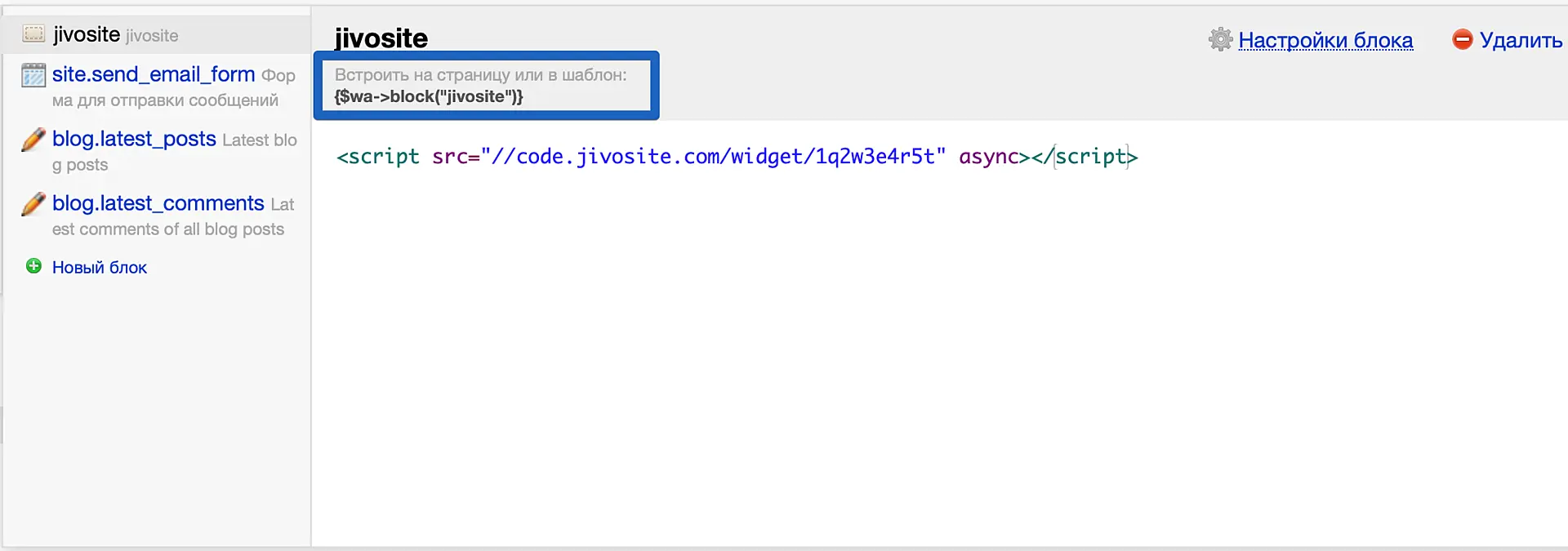
Task: Create a block via the Новый блок link
Action: (x=100, y=268)
